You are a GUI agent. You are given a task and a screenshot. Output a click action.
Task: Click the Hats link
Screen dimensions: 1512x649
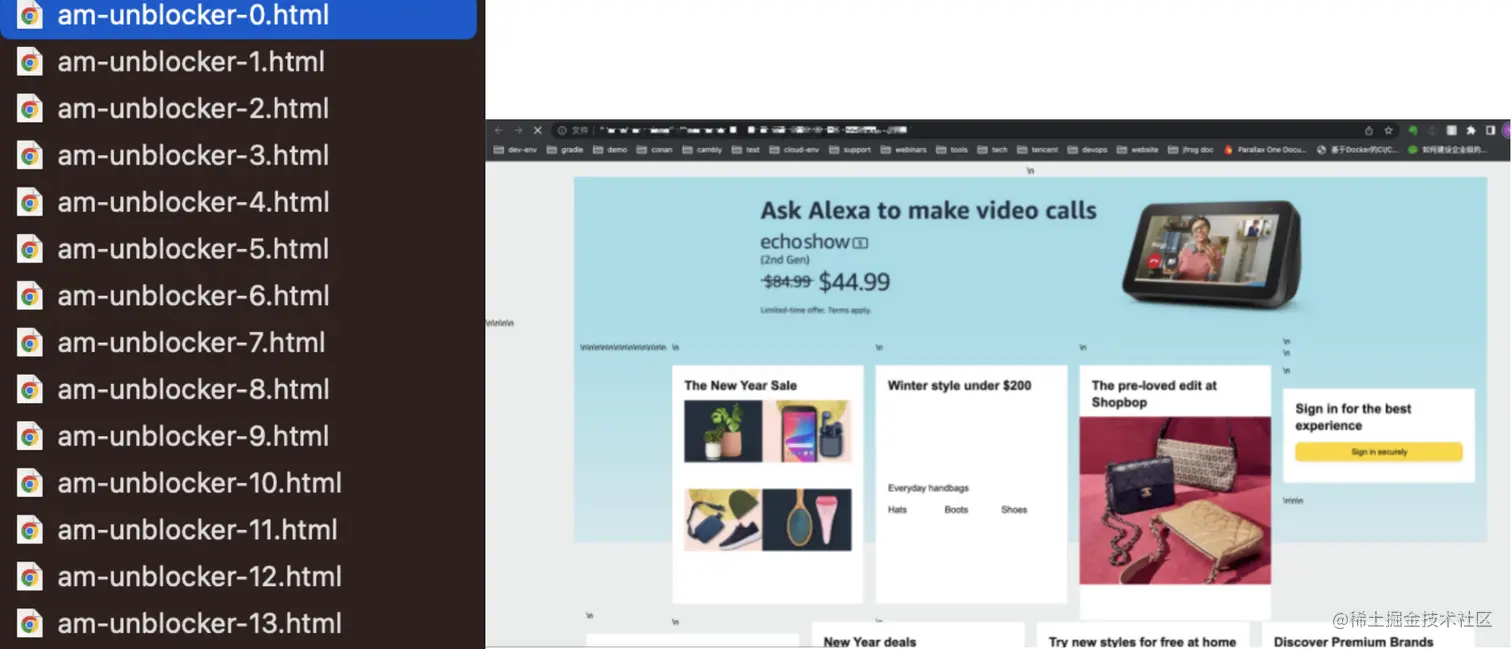(897, 509)
